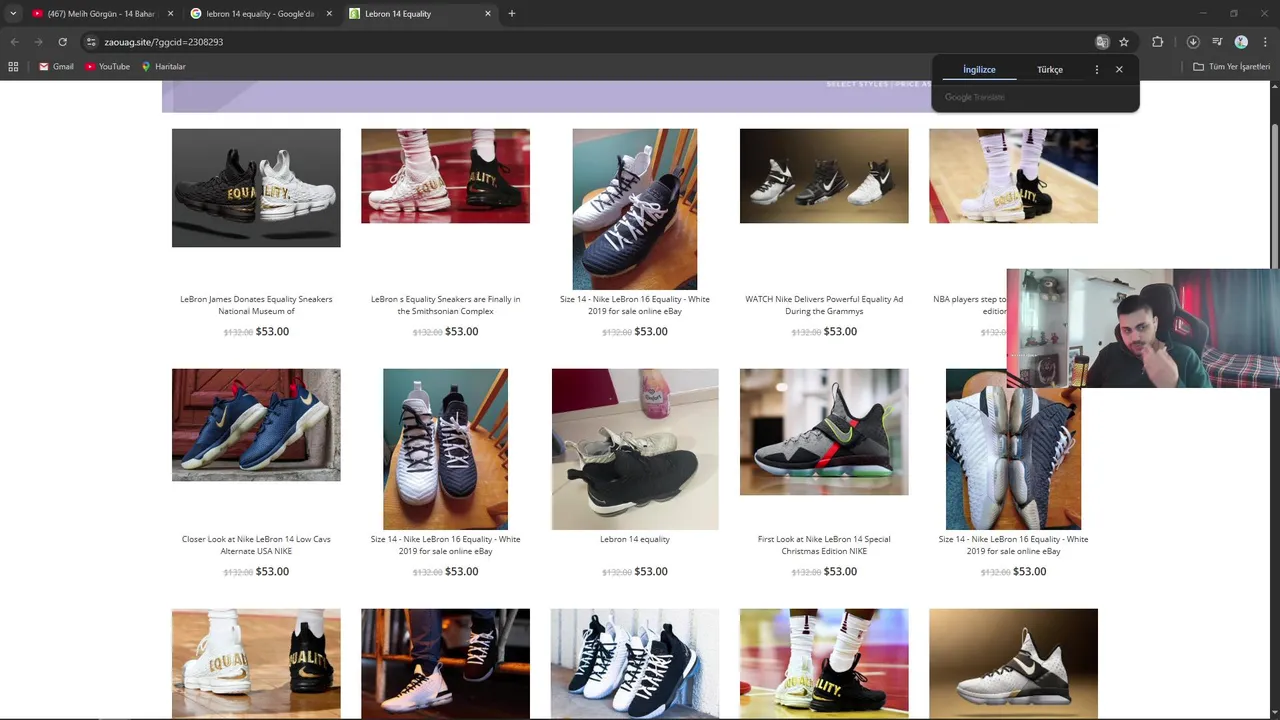Open Smithsonian Complex sneakers product image
Screen dimensions: 1280x720
pyautogui.click(x=445, y=176)
